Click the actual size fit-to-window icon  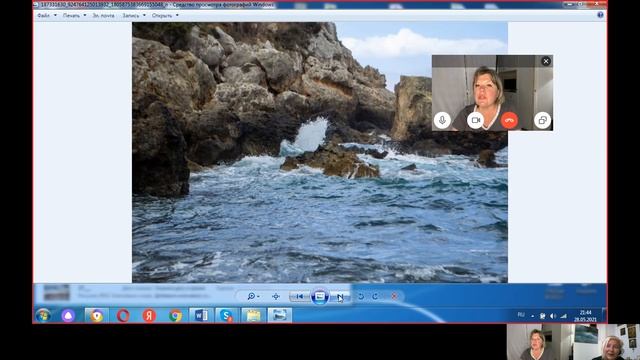[x=276, y=296]
